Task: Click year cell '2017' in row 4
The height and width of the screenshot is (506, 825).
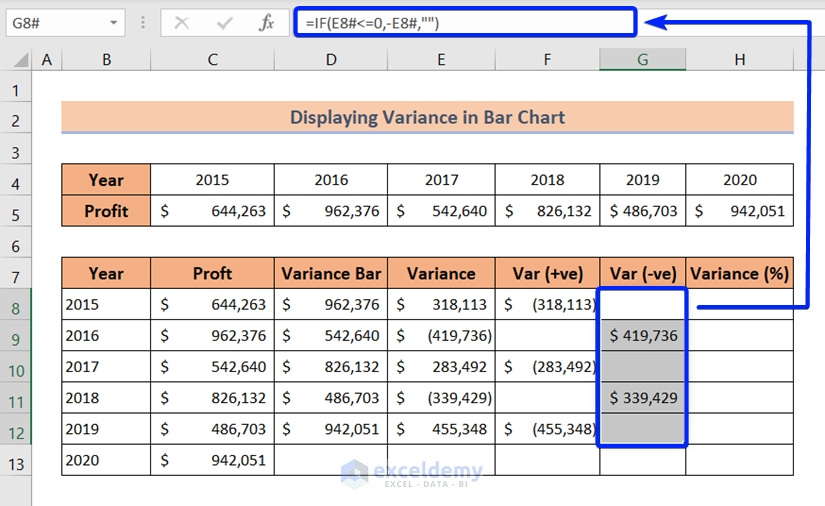Action: [441, 180]
